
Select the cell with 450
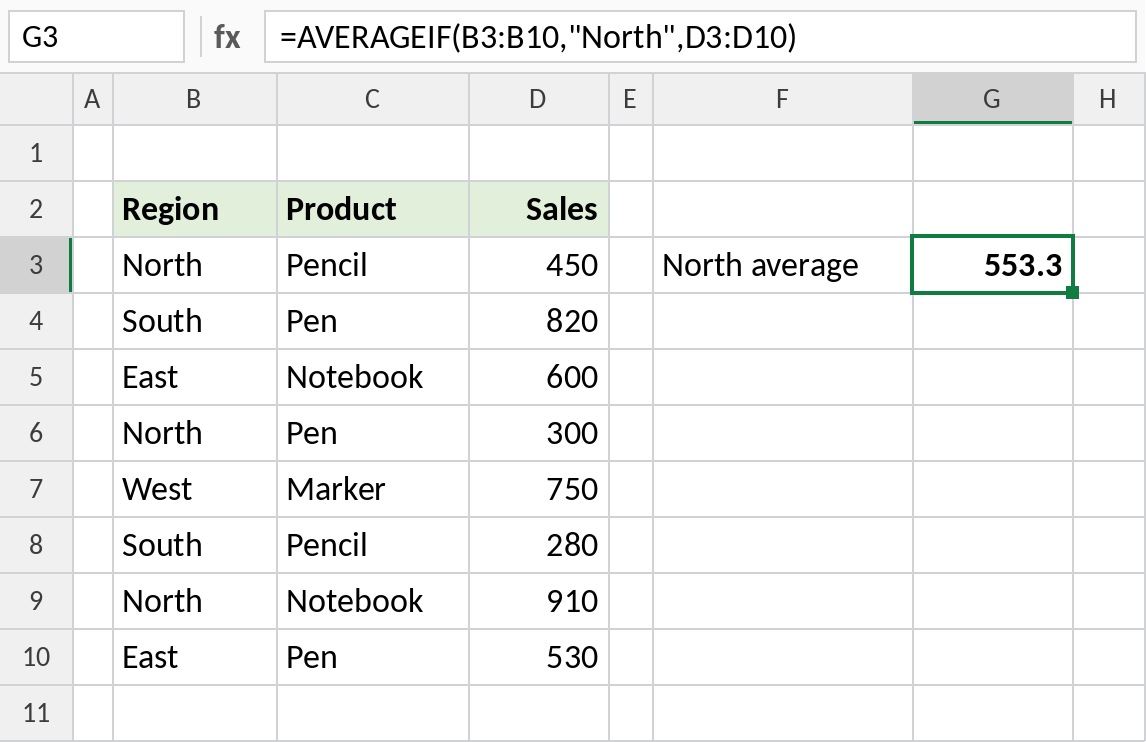pos(539,265)
